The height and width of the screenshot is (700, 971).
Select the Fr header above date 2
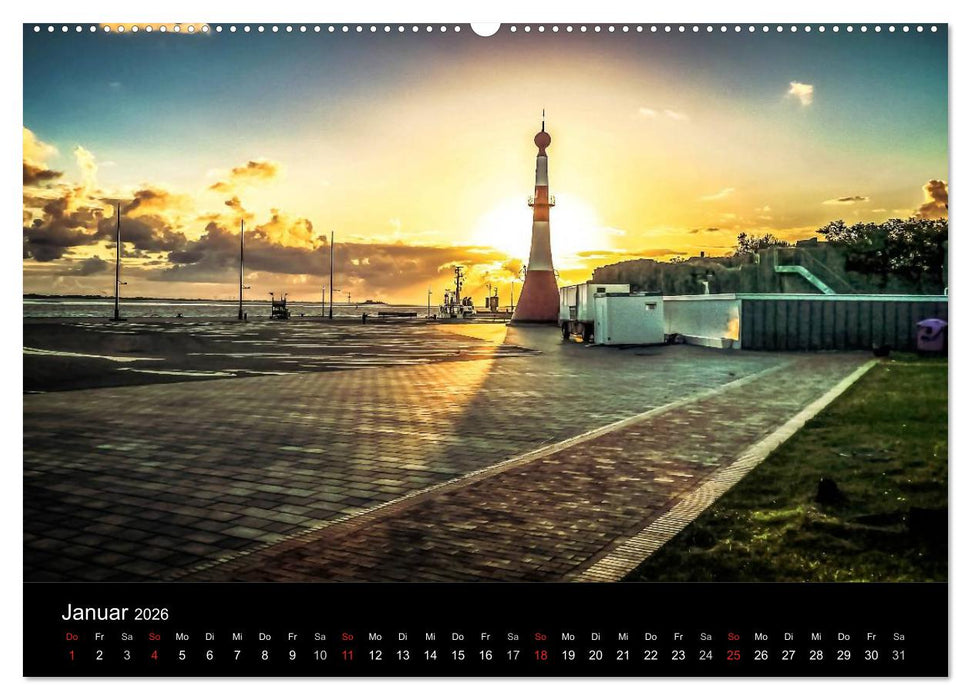(x=98, y=635)
